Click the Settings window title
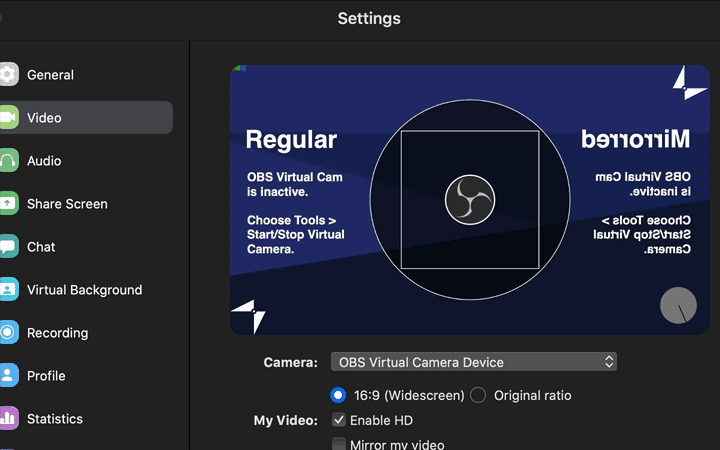The image size is (720, 450). point(369,18)
